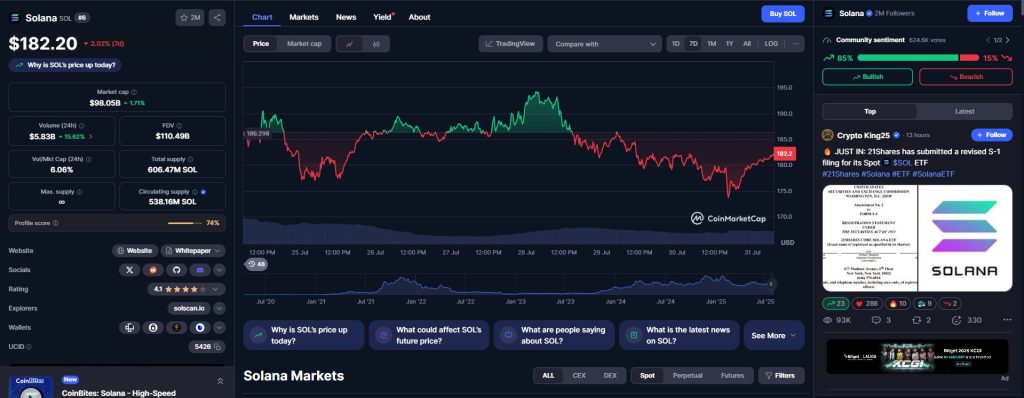This screenshot has width=1024, height=398.
Task: Expand the rating 4.1 details
Action: [x=187, y=289]
